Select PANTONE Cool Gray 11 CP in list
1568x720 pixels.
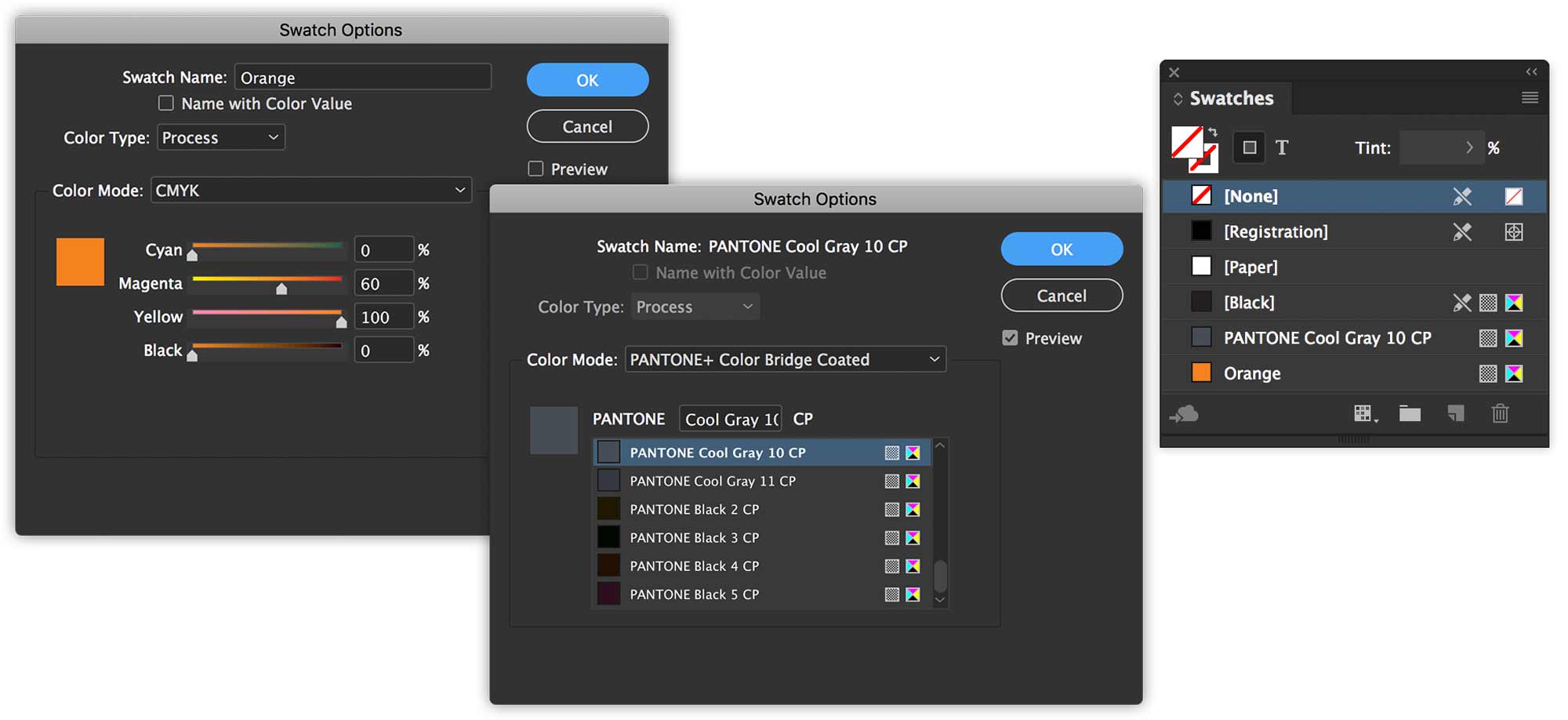(x=761, y=481)
